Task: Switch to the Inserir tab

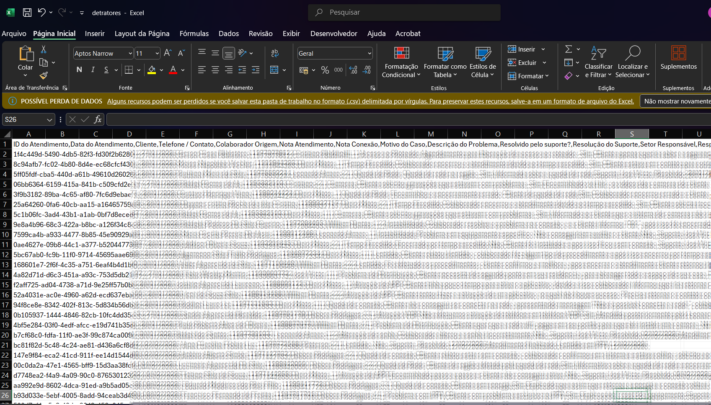Action: coord(94,33)
